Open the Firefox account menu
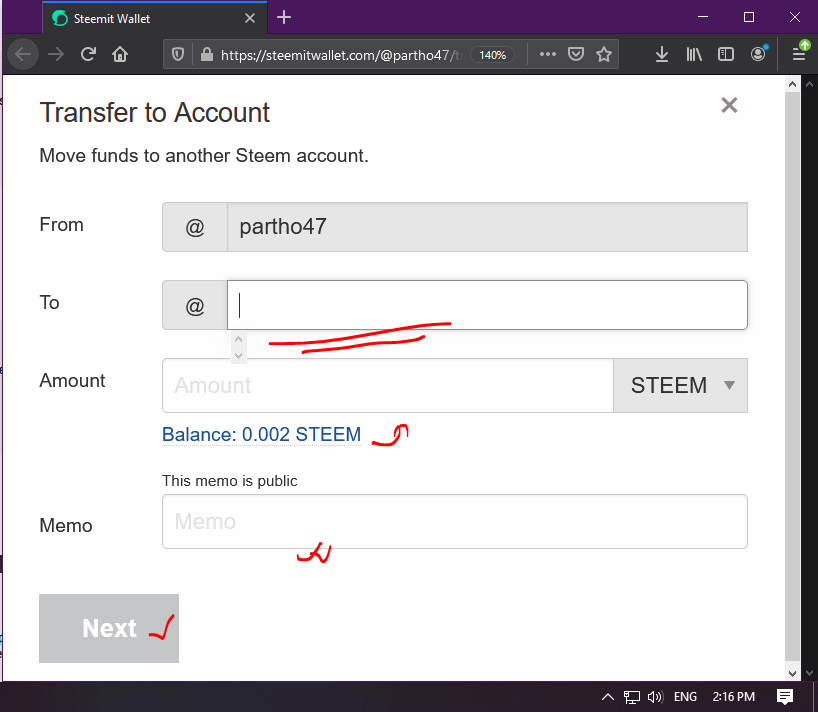The height and width of the screenshot is (712, 818). click(758, 54)
